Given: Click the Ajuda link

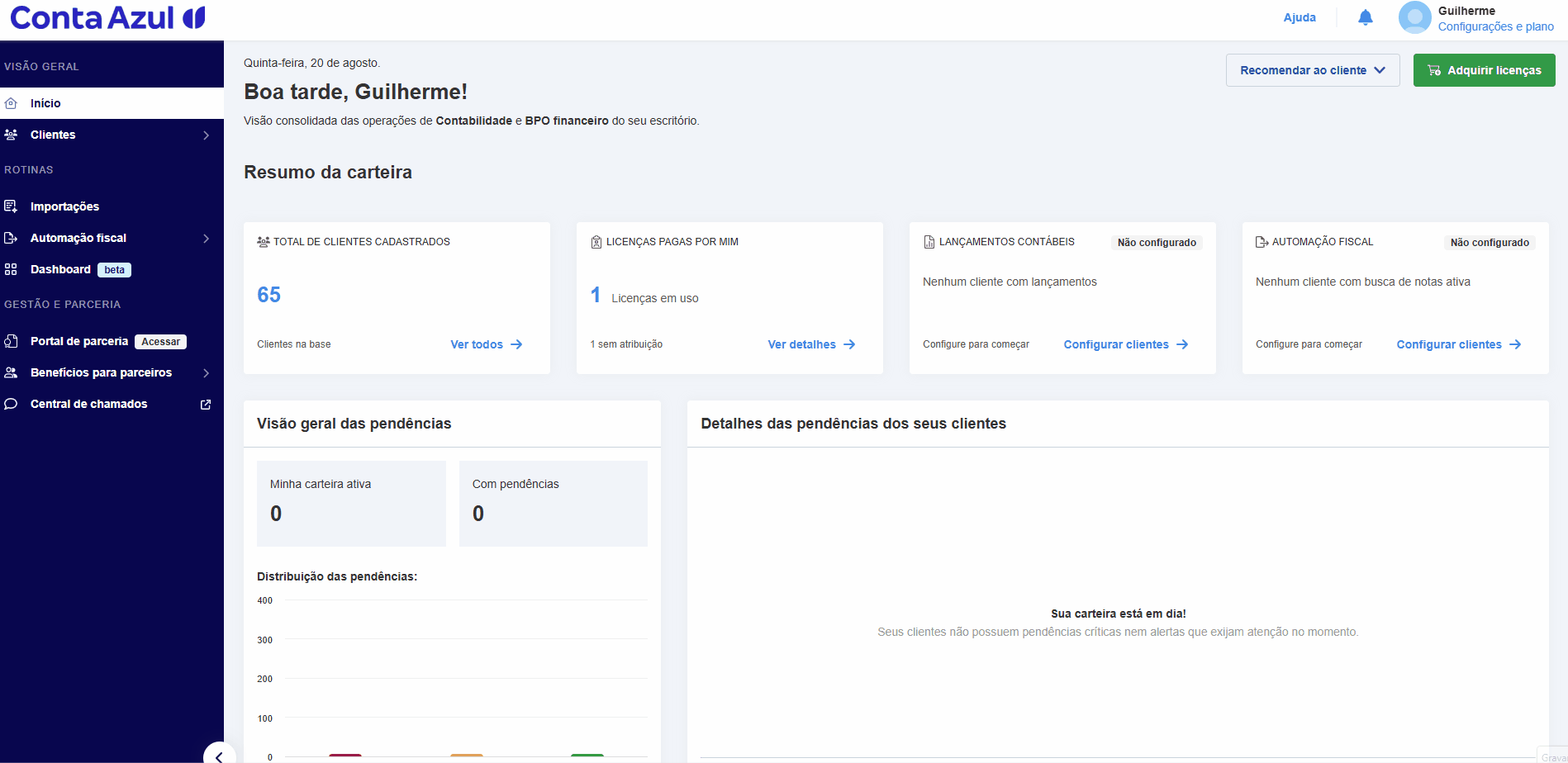Looking at the screenshot, I should click(x=1300, y=17).
